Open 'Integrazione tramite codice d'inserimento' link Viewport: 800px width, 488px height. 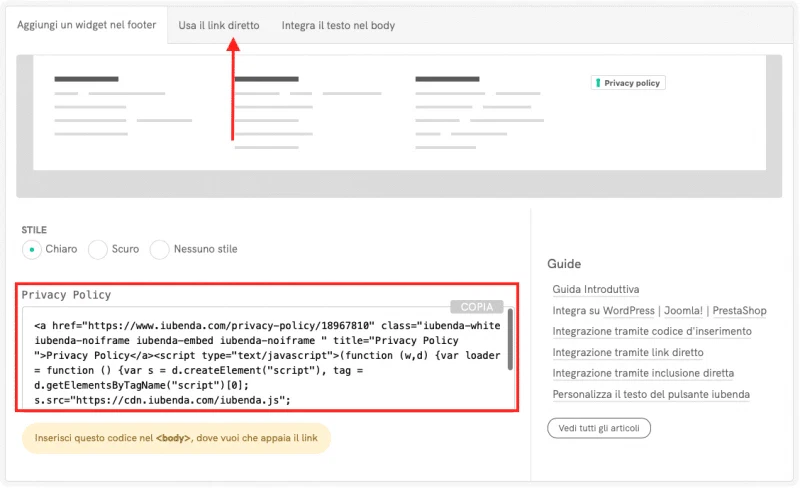pyautogui.click(x=652, y=331)
